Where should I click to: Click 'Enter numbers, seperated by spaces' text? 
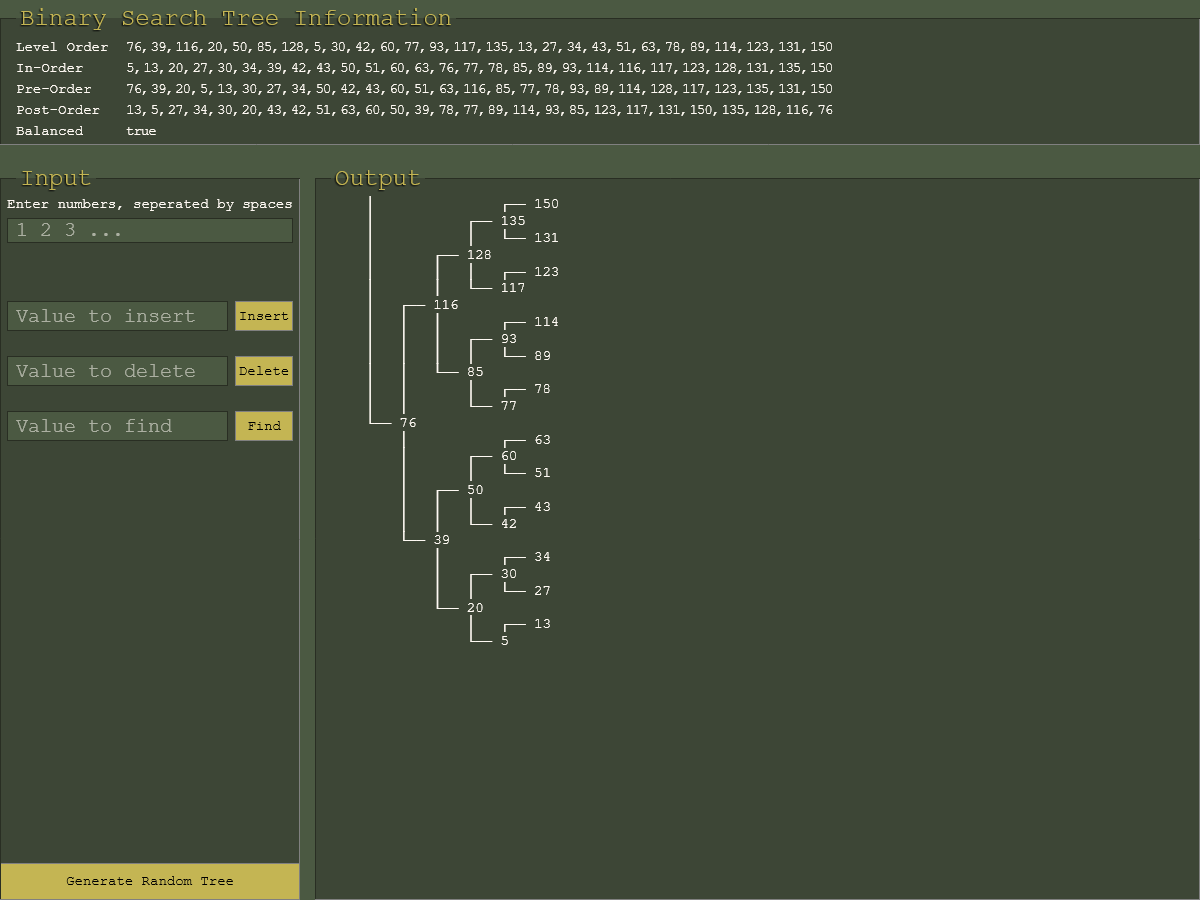(150, 204)
